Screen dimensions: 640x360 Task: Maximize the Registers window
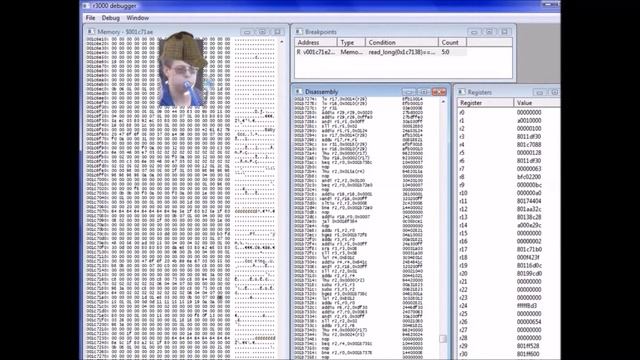pos(554,92)
